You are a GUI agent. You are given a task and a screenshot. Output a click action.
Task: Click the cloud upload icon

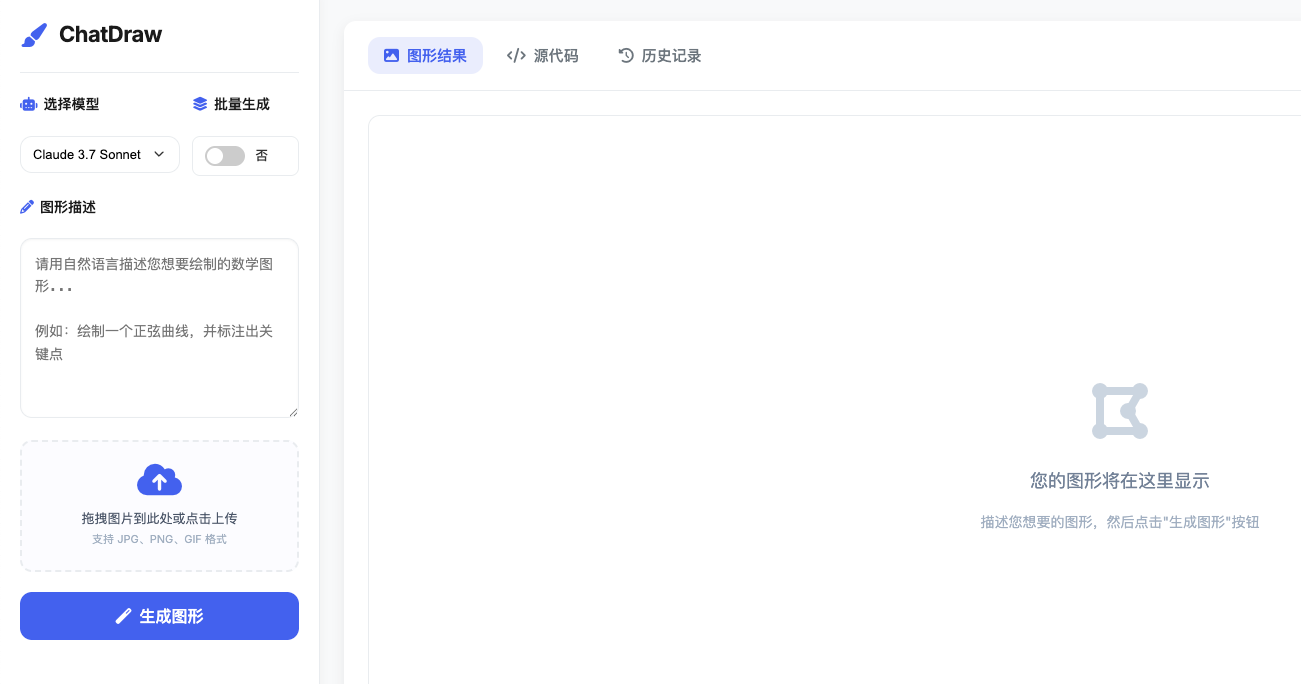[x=159, y=481]
